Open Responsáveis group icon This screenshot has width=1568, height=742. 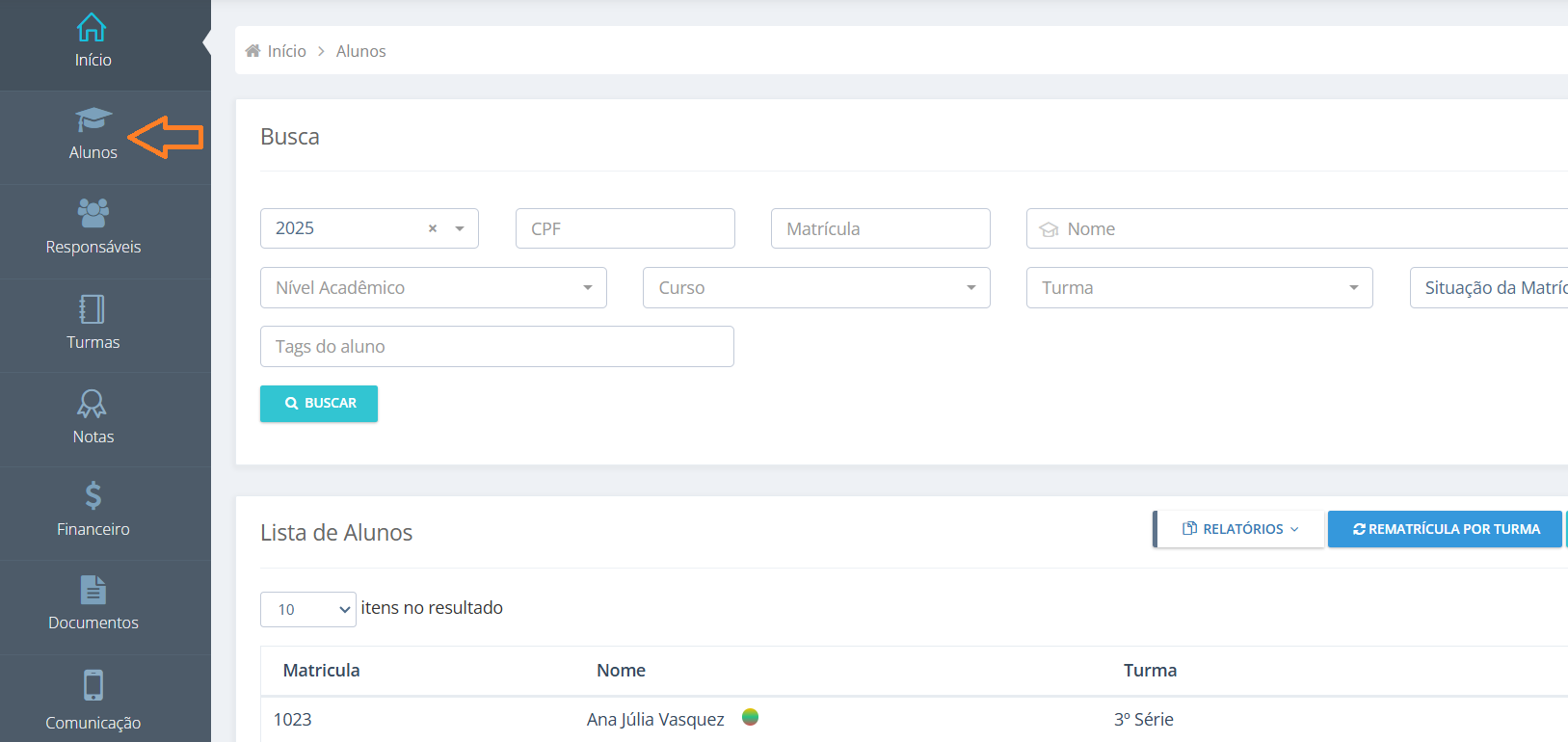click(x=93, y=213)
